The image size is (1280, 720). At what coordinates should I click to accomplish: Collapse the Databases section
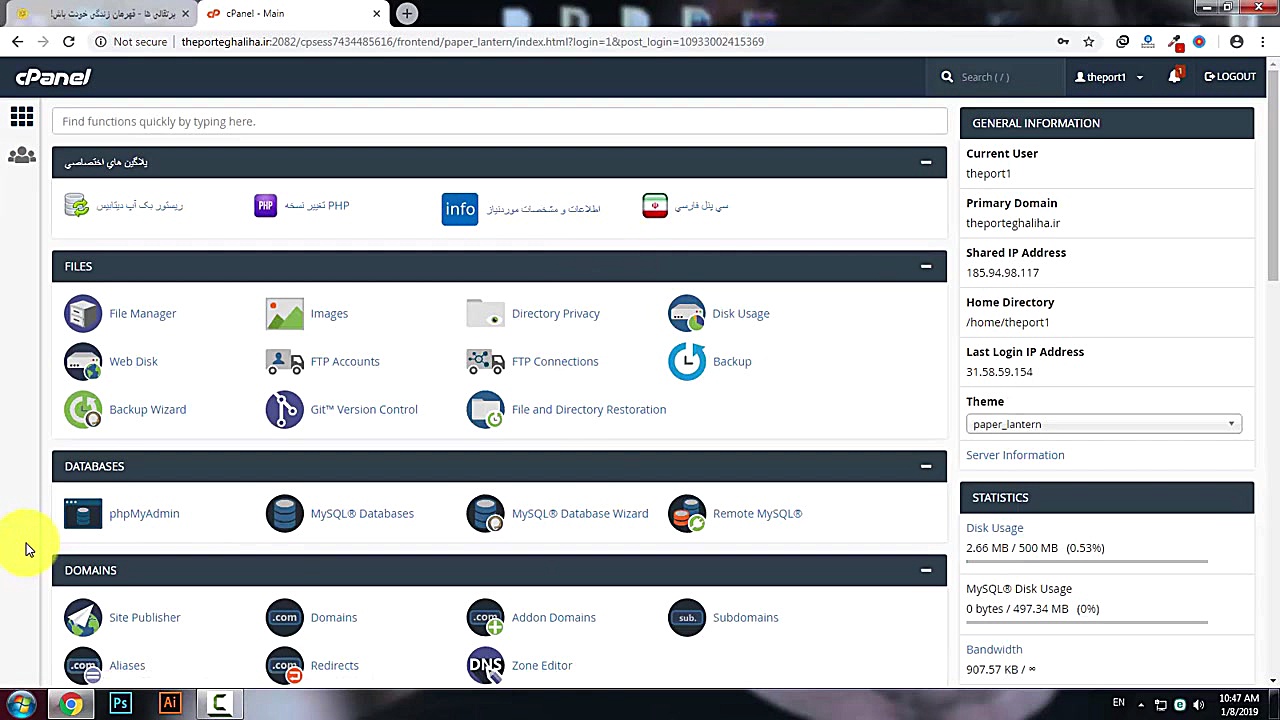pos(926,466)
